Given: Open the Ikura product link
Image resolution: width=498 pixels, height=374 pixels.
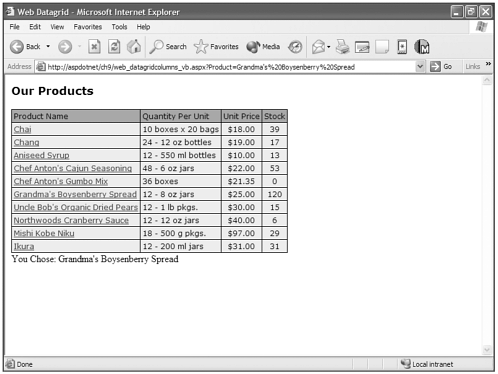Looking at the screenshot, I should pos(24,246).
